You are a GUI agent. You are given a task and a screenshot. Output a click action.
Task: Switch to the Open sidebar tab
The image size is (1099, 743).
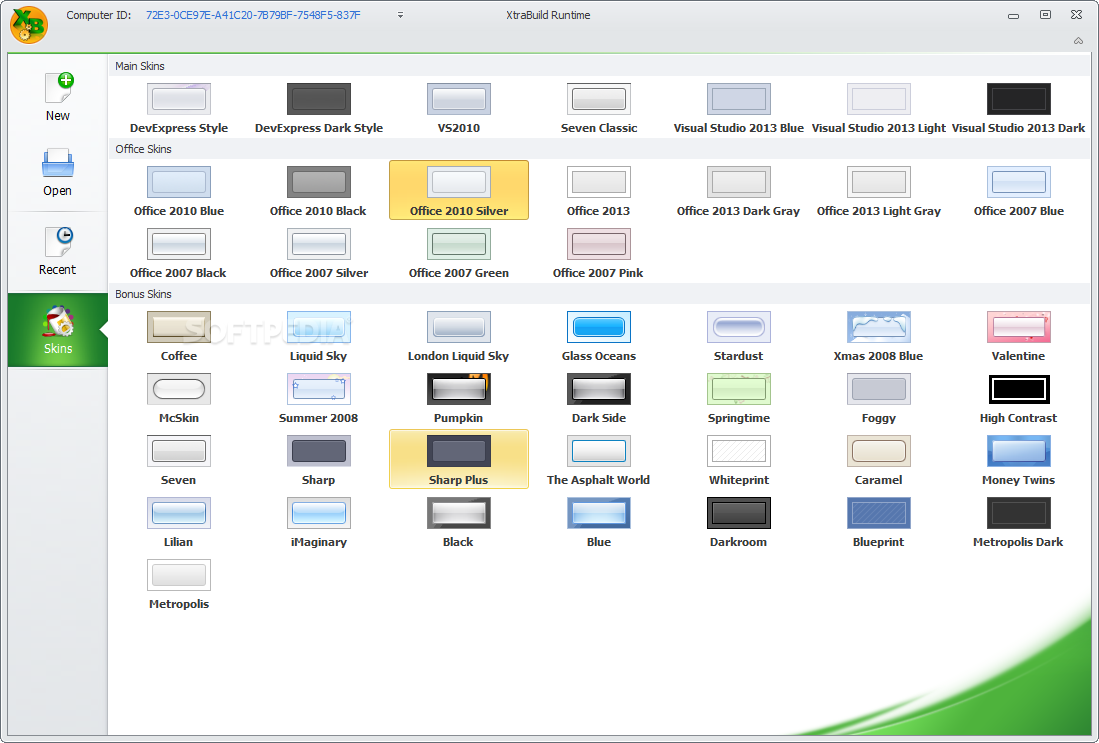tap(57, 172)
